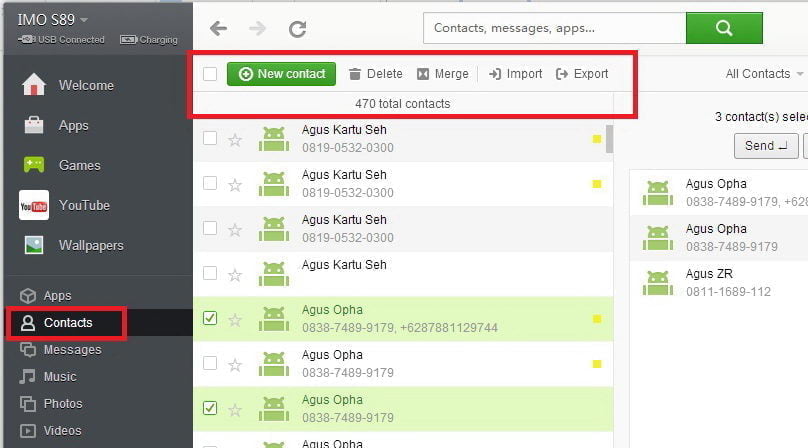The width and height of the screenshot is (808, 448).
Task: Click the Music note icon
Action: pyautogui.click(x=28, y=376)
